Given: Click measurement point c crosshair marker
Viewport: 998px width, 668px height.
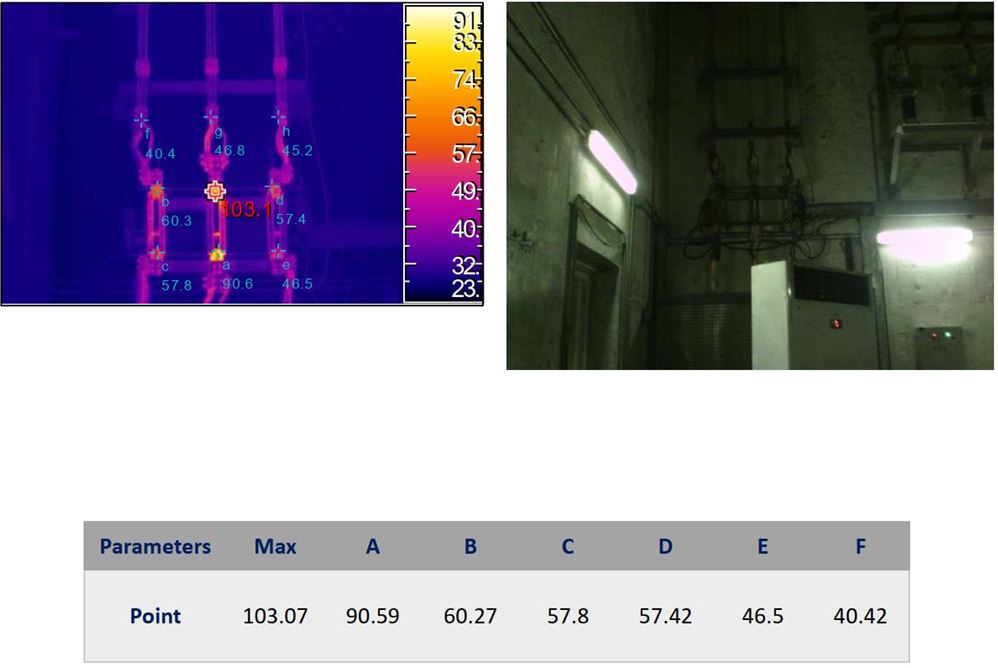Looking at the screenshot, I should pos(156,253).
